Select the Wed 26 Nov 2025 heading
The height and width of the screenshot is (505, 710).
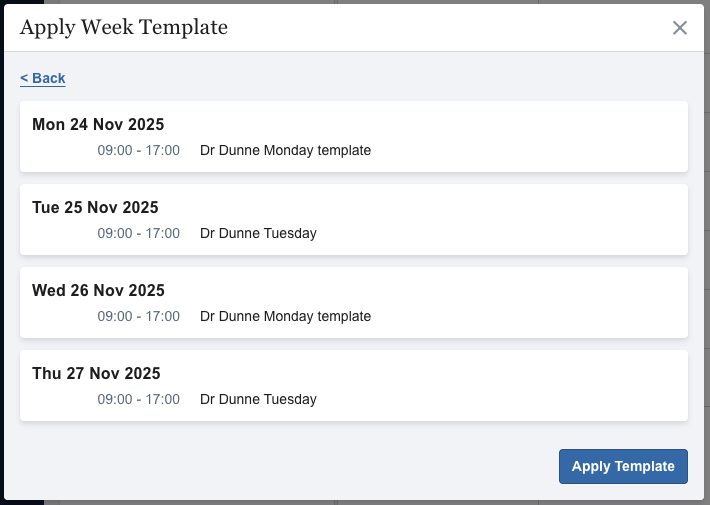[98, 291]
